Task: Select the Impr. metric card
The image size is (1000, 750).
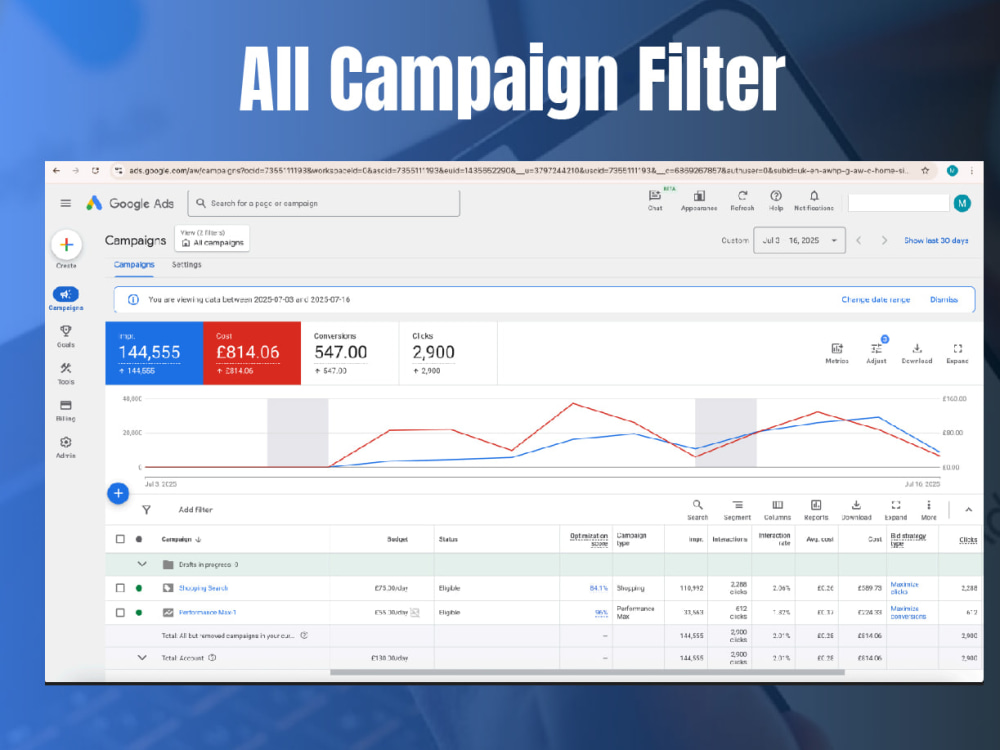Action: tap(154, 353)
